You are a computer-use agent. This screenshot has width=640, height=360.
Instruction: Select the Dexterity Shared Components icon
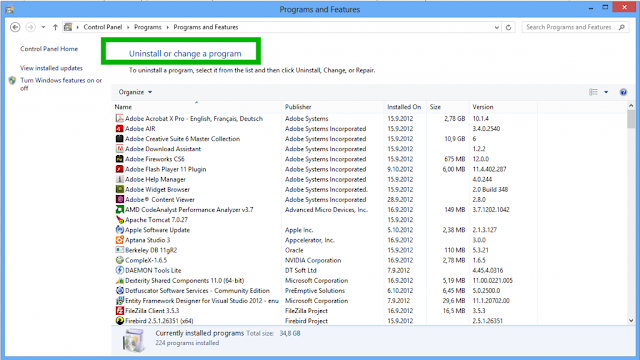[x=119, y=280]
